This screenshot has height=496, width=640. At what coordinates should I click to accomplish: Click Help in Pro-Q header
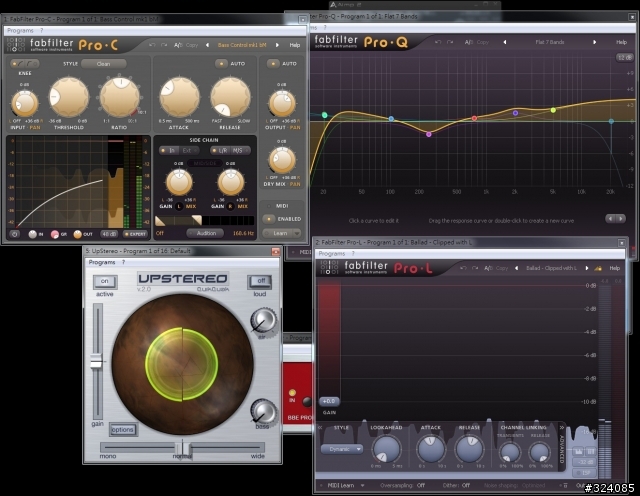[x=621, y=42]
